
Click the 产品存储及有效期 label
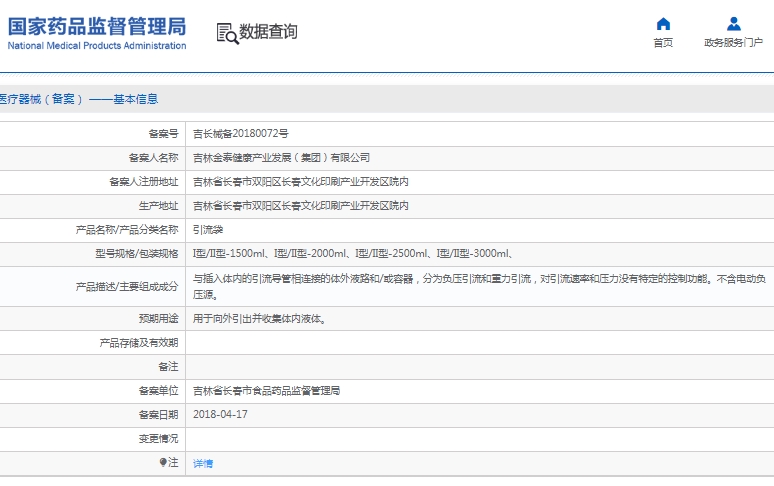click(139, 343)
